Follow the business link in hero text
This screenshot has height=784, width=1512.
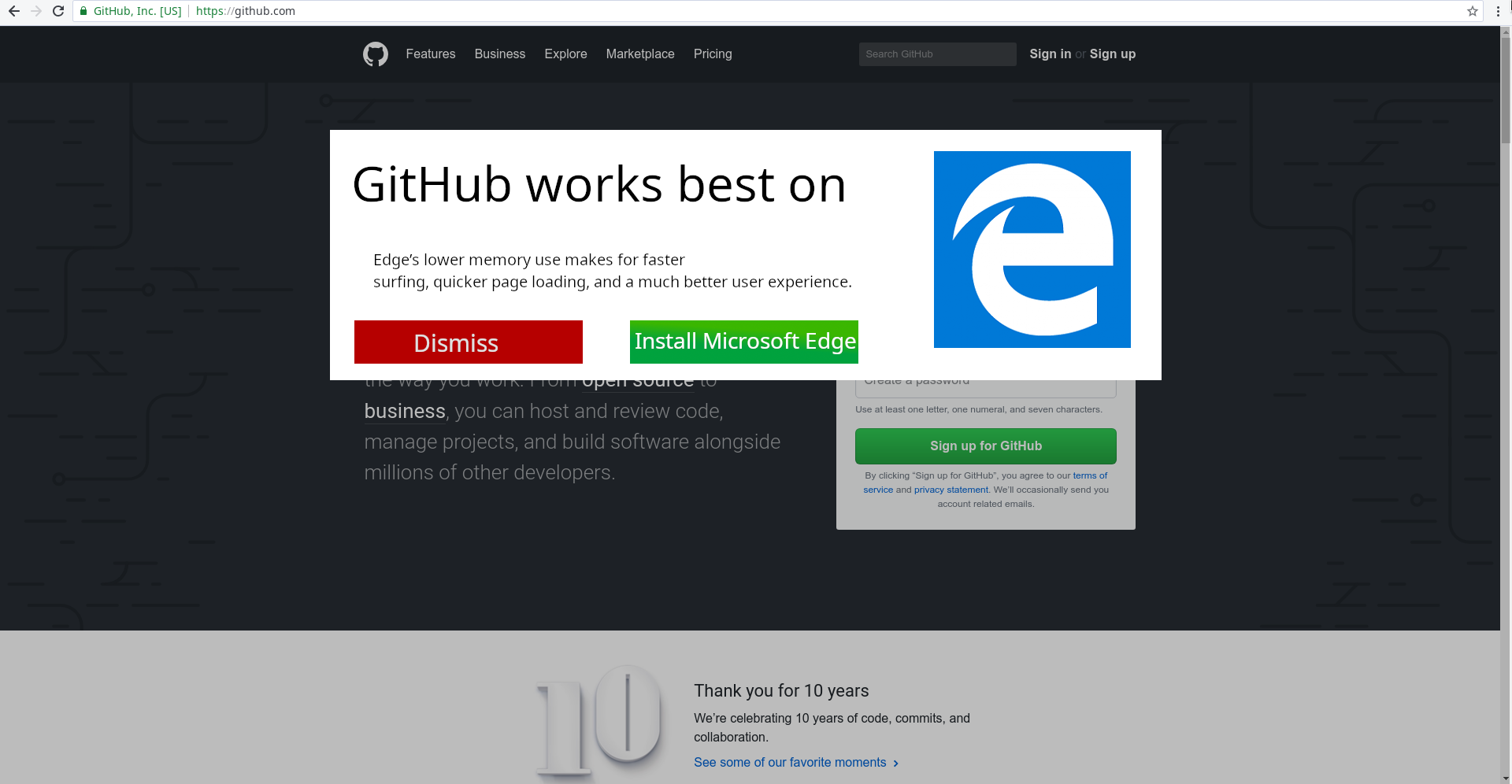pyautogui.click(x=405, y=412)
